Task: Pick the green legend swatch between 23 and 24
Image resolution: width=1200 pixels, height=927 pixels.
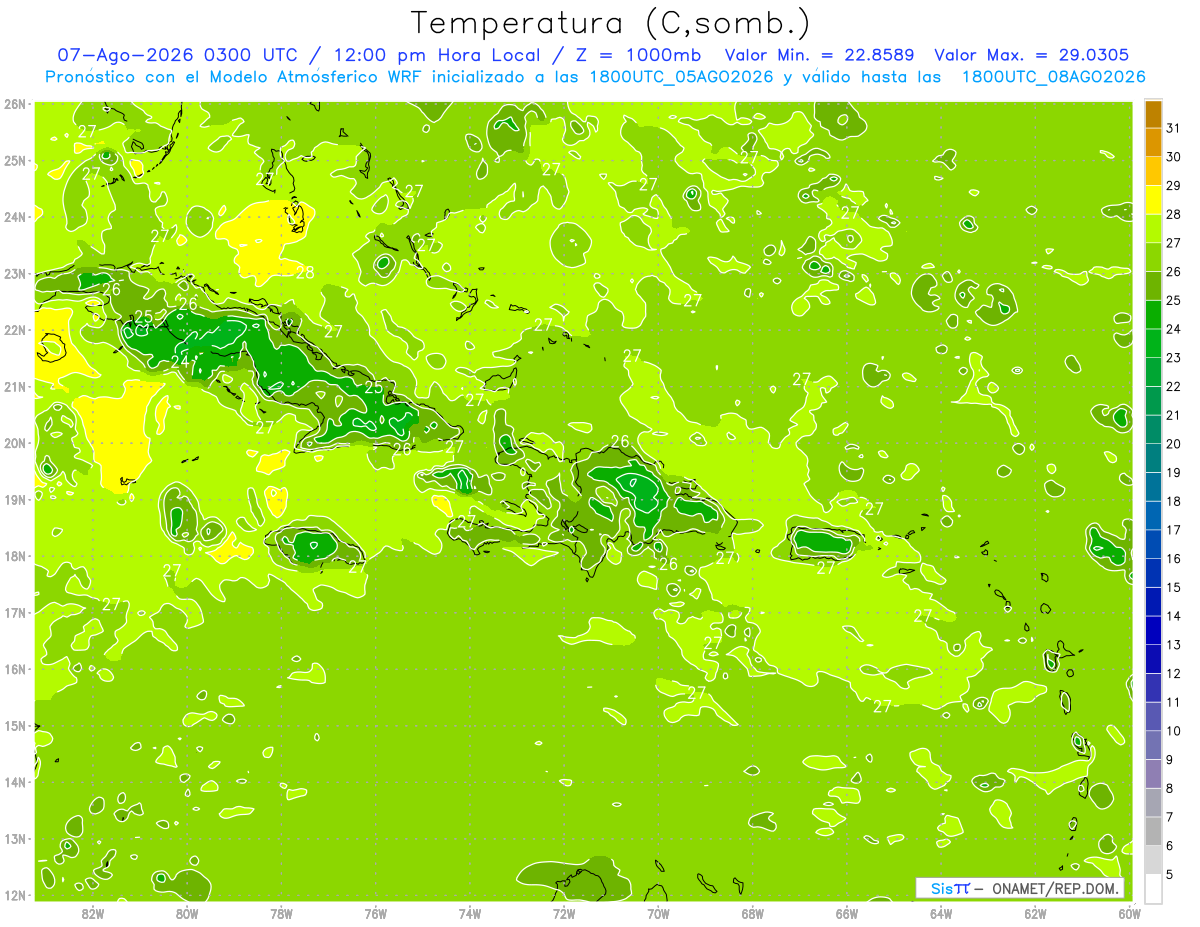Action: click(1153, 343)
